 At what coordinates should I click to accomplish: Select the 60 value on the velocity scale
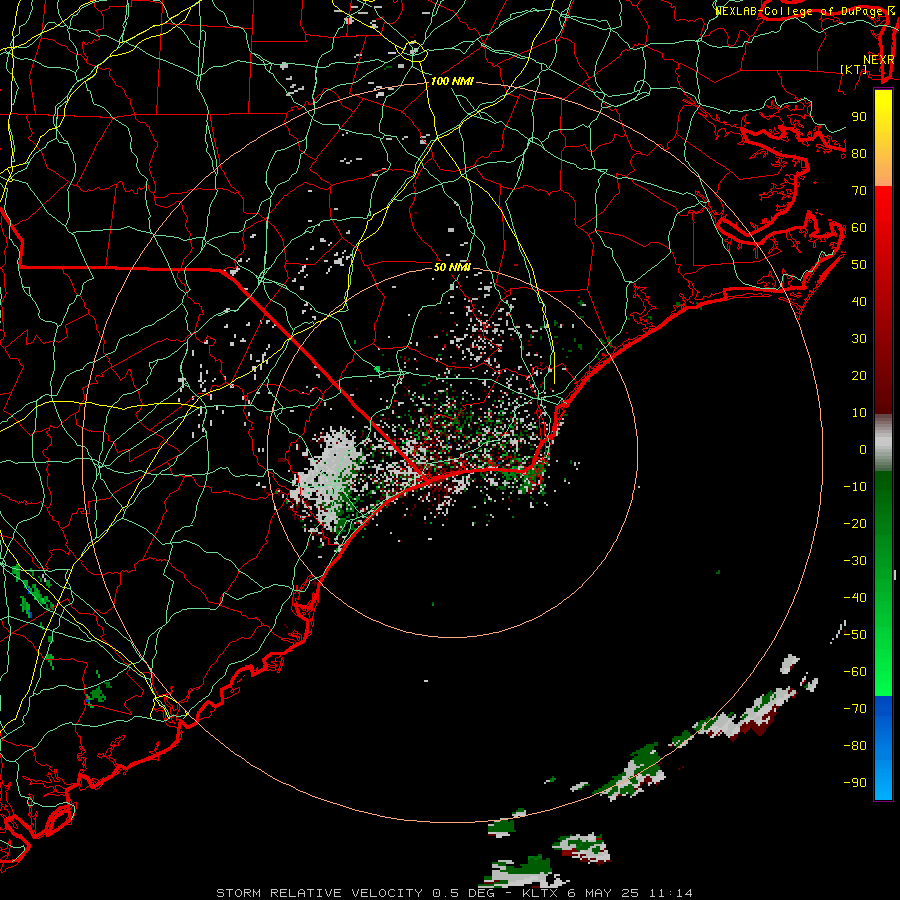tap(859, 228)
